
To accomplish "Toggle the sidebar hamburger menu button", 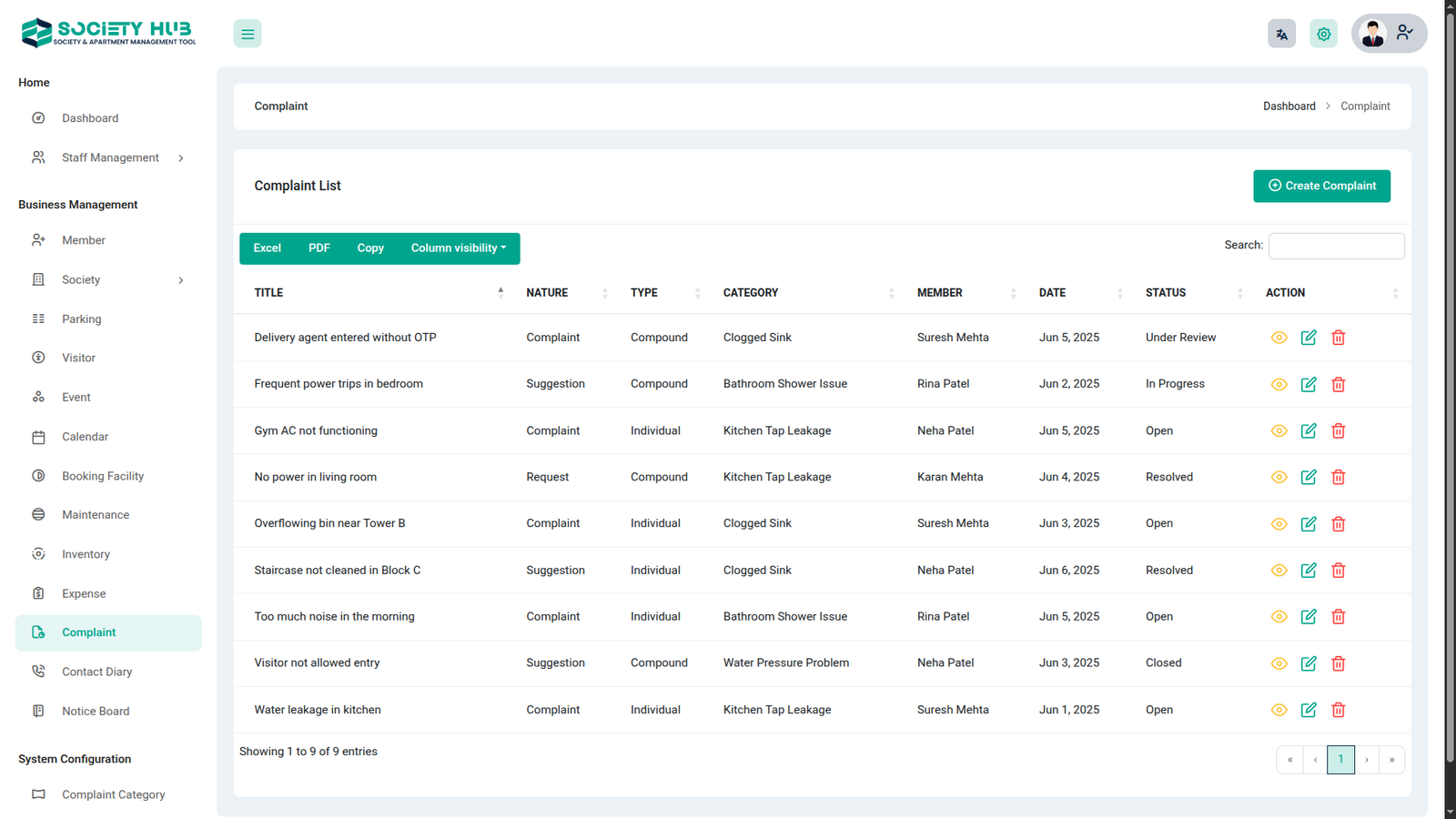I will (x=248, y=34).
